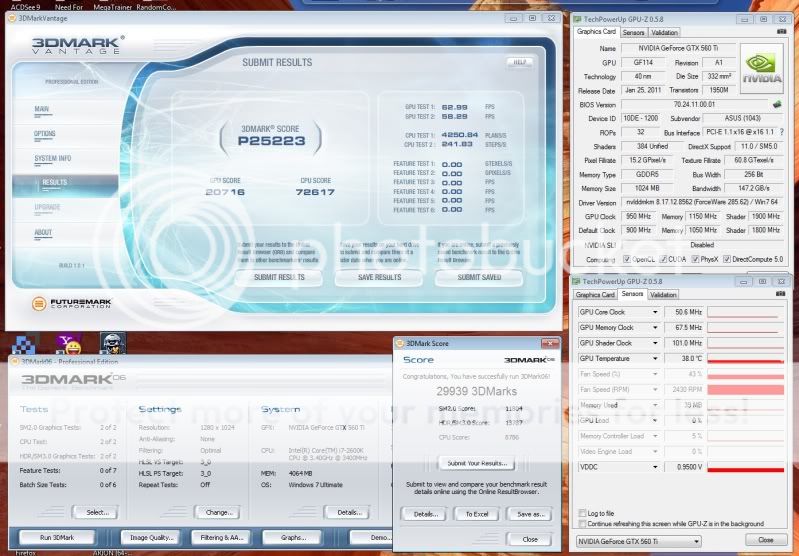Image resolution: width=799 pixels, height=556 pixels.
Task: Click the GPU Temperature red sensor graph
Action: click(745, 359)
